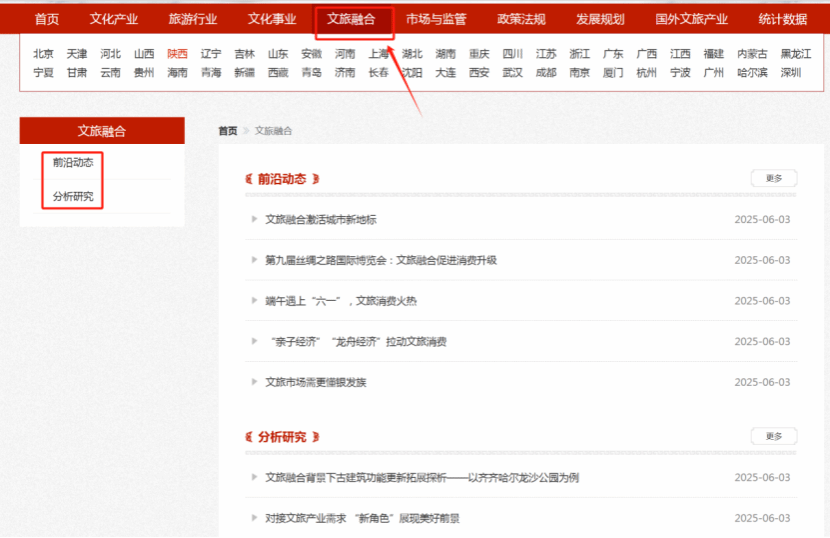Viewport: 830px width, 538px height.
Task: Open the 文旅融合 navigation tab
Action: pyautogui.click(x=351, y=19)
